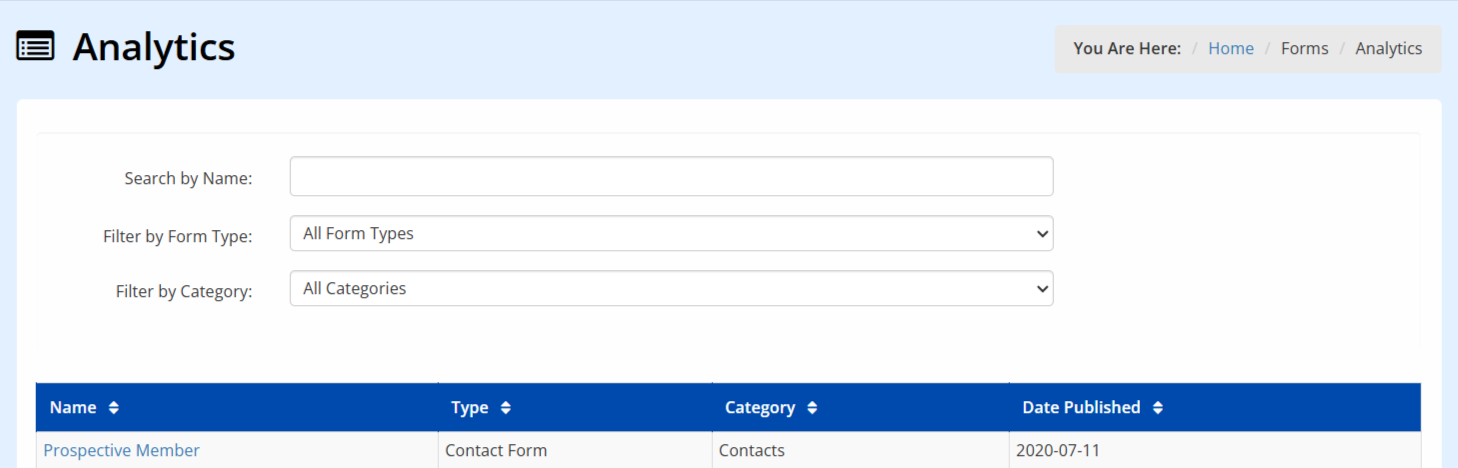The image size is (1458, 468).
Task: Click the Category column header
Action: 760,408
